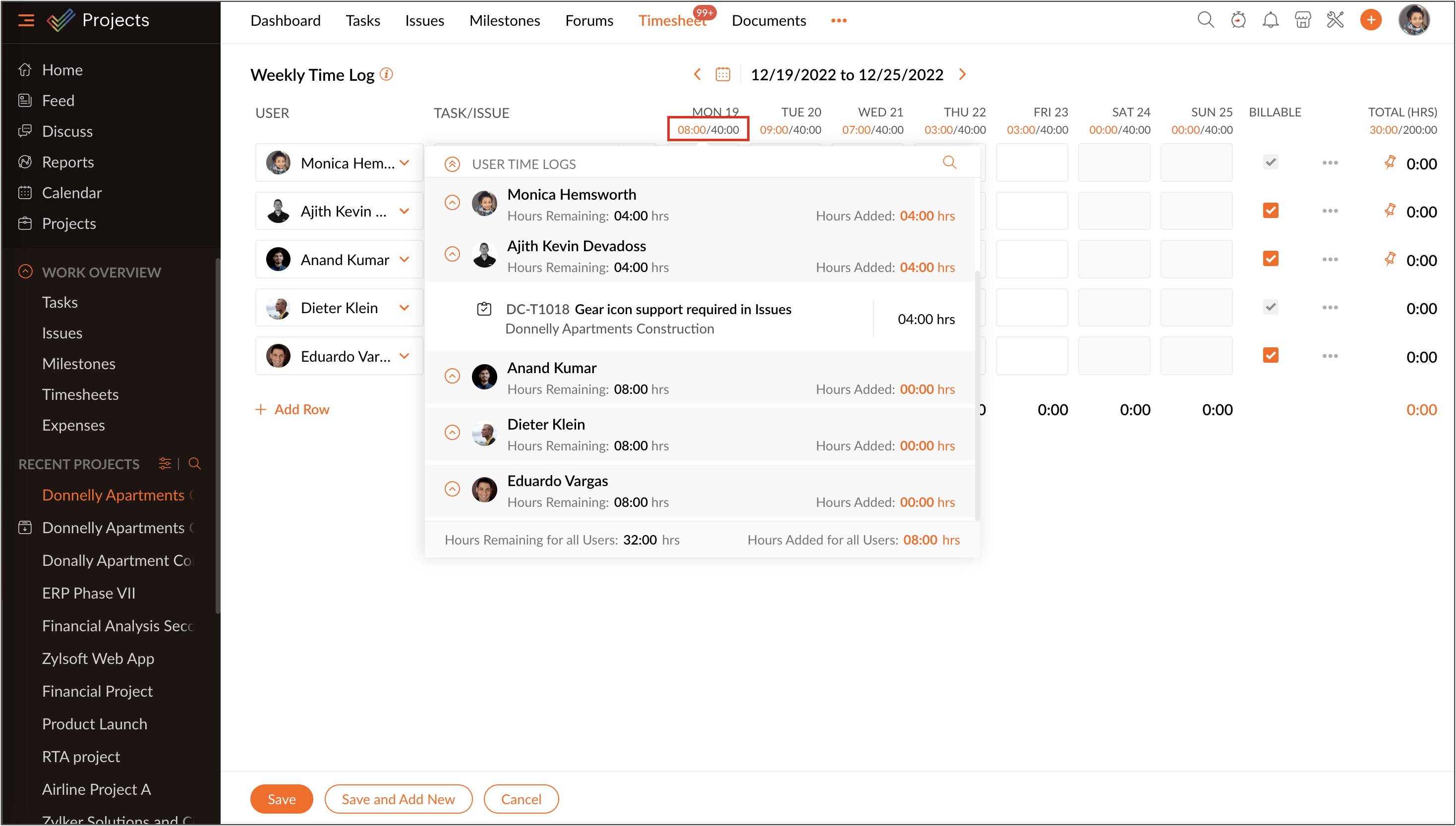Go to the Milestones tab
The height and width of the screenshot is (826, 1456).
pyautogui.click(x=505, y=20)
